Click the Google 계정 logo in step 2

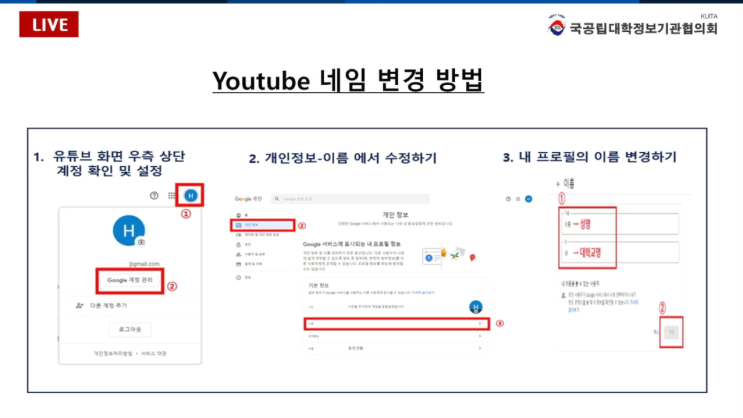click(x=248, y=199)
